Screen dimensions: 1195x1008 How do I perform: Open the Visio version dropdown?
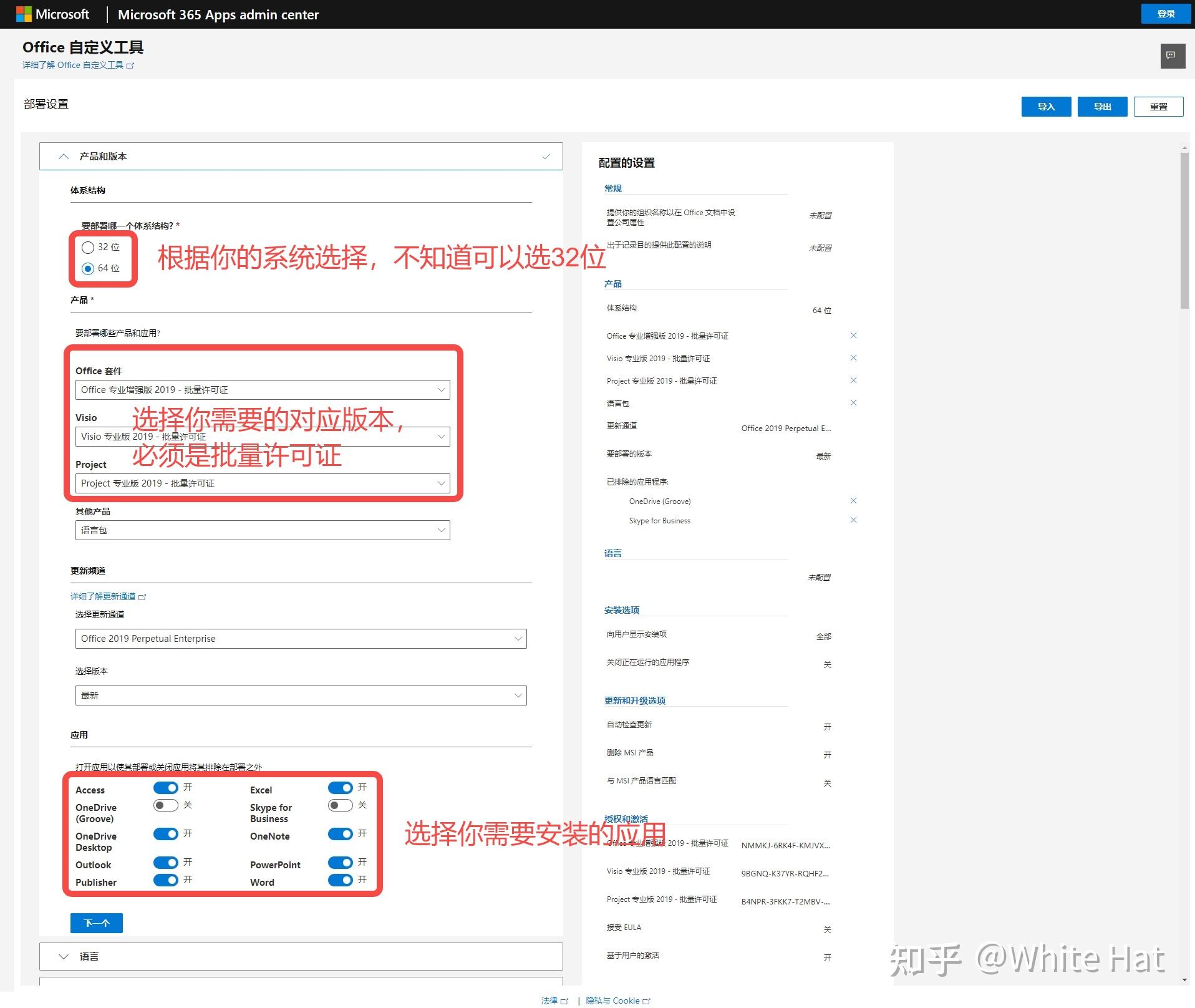coord(263,437)
